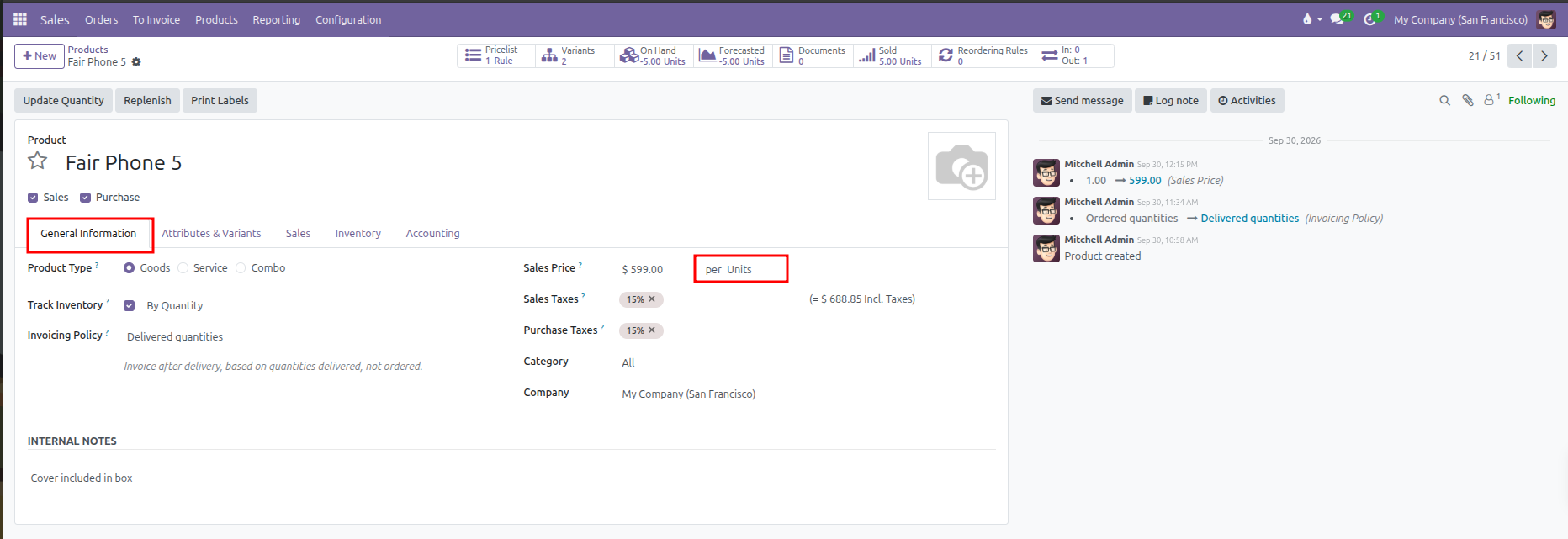Remove the 15% Purchase Taxes tag
The image size is (1568, 539).
point(652,330)
